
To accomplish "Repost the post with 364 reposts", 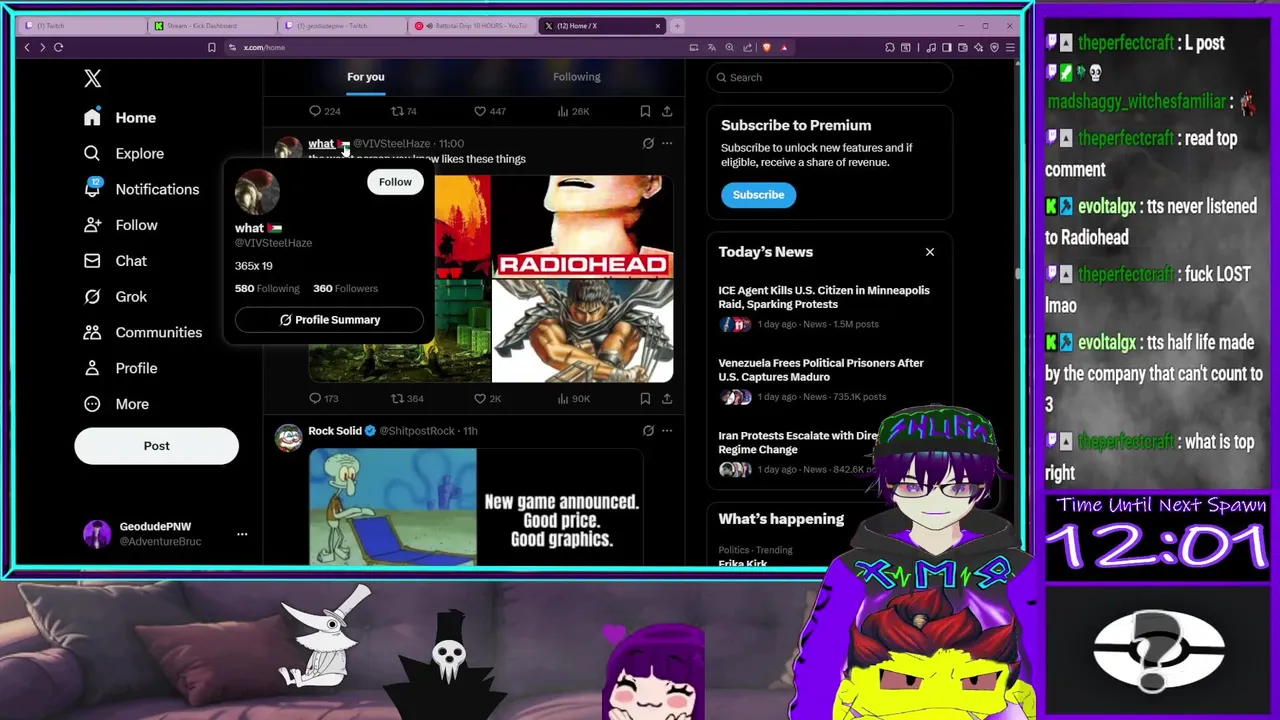I will pyautogui.click(x=407, y=398).
